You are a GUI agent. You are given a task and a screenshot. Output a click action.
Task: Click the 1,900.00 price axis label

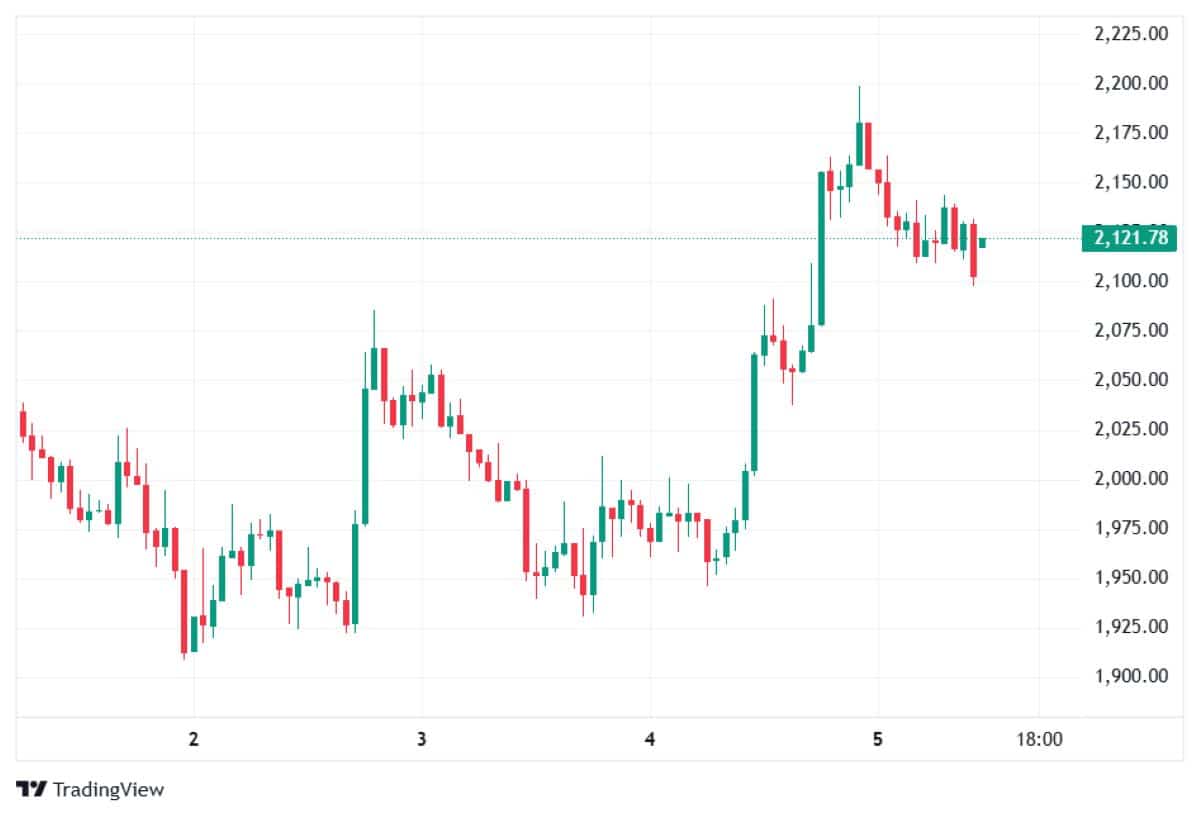click(1131, 677)
